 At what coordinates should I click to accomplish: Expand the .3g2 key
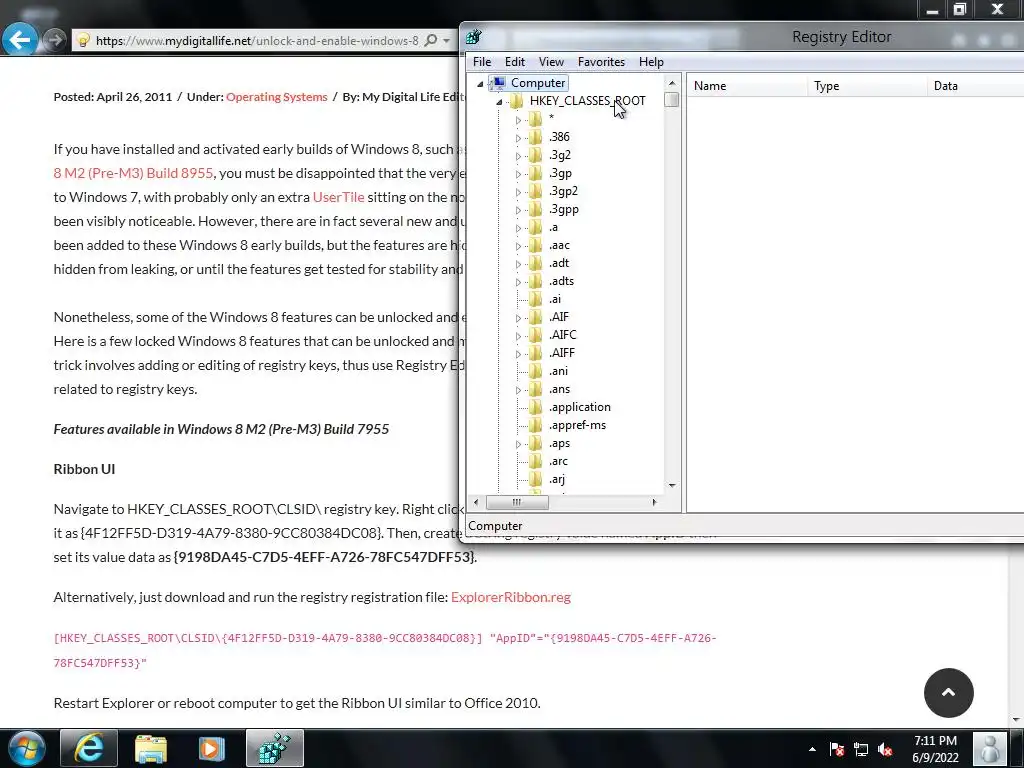(x=518, y=156)
